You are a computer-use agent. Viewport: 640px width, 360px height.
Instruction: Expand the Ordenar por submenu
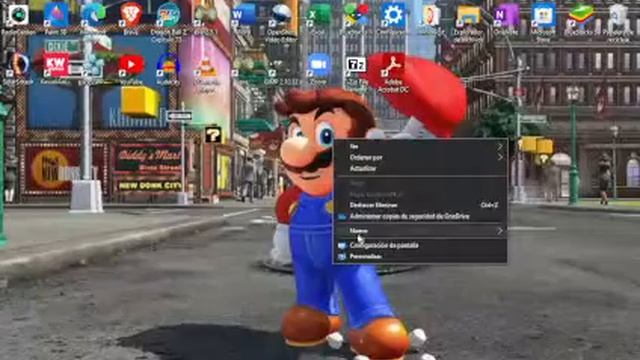420,157
